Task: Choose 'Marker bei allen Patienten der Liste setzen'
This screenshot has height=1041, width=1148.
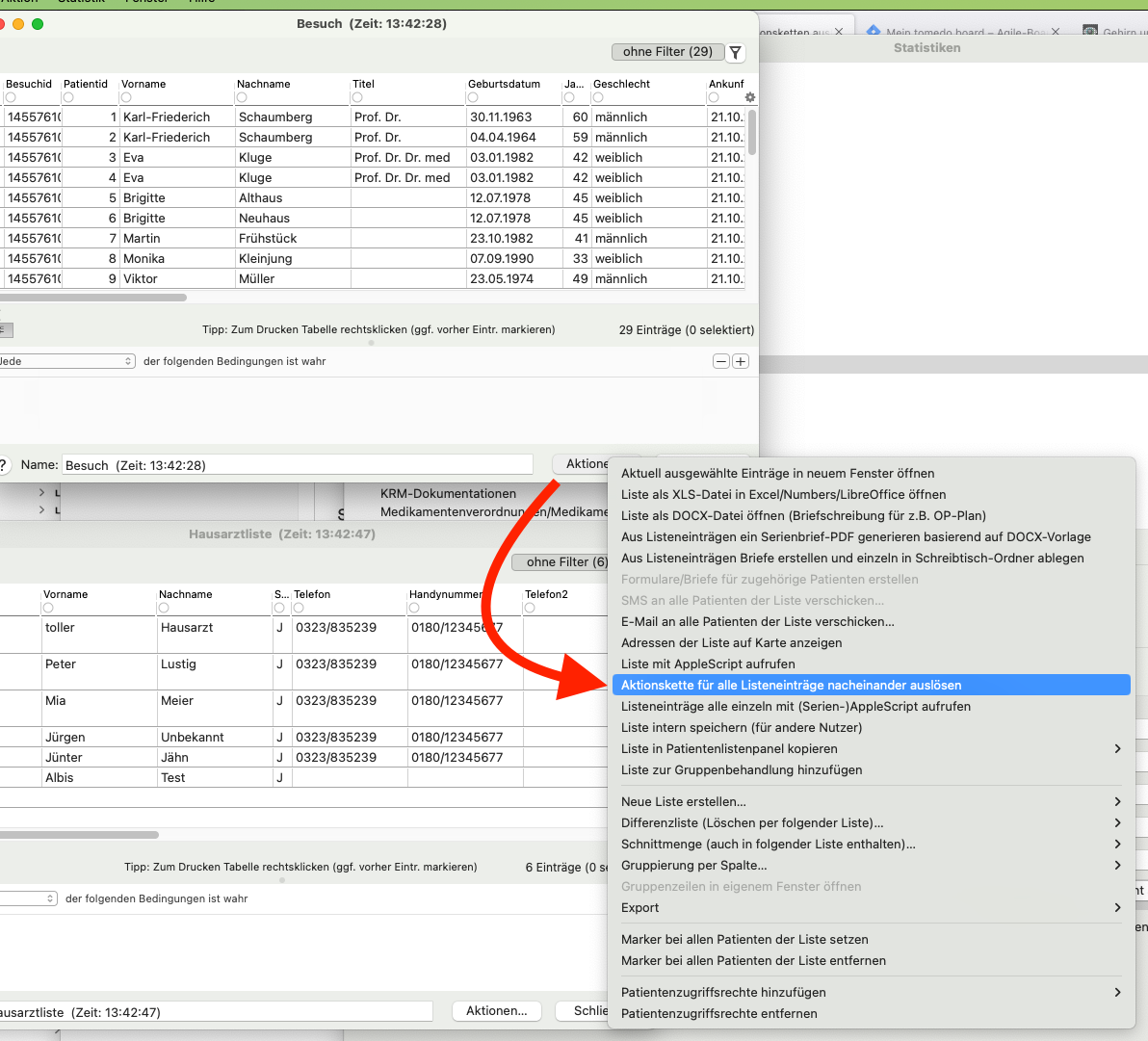Action: point(871,939)
